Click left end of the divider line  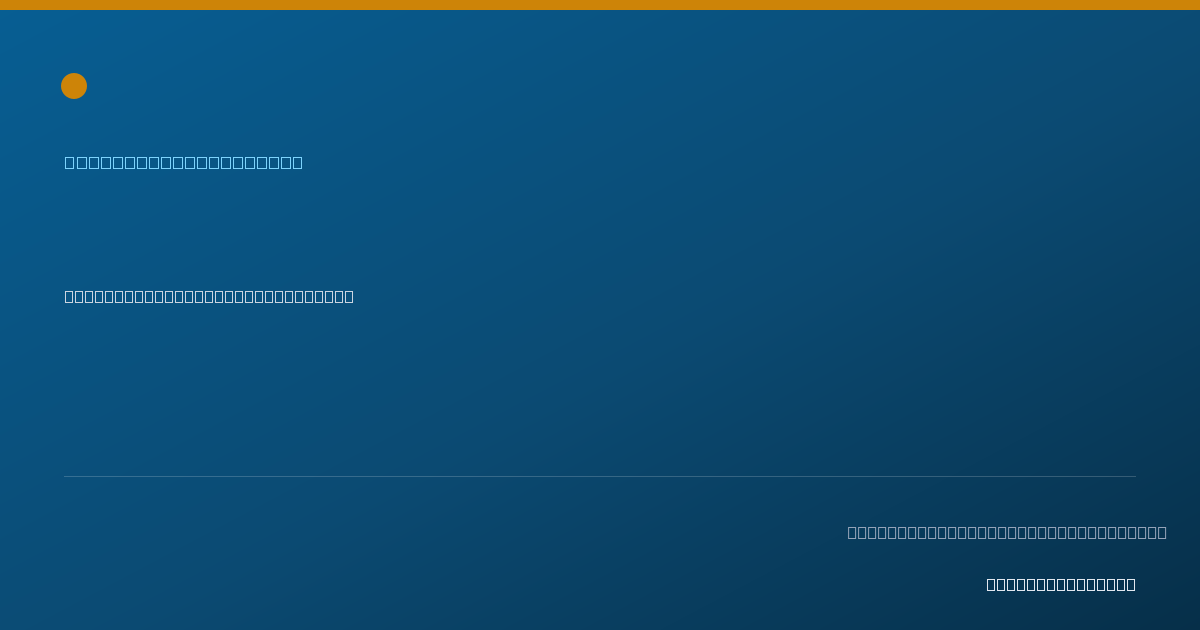click(x=66, y=476)
